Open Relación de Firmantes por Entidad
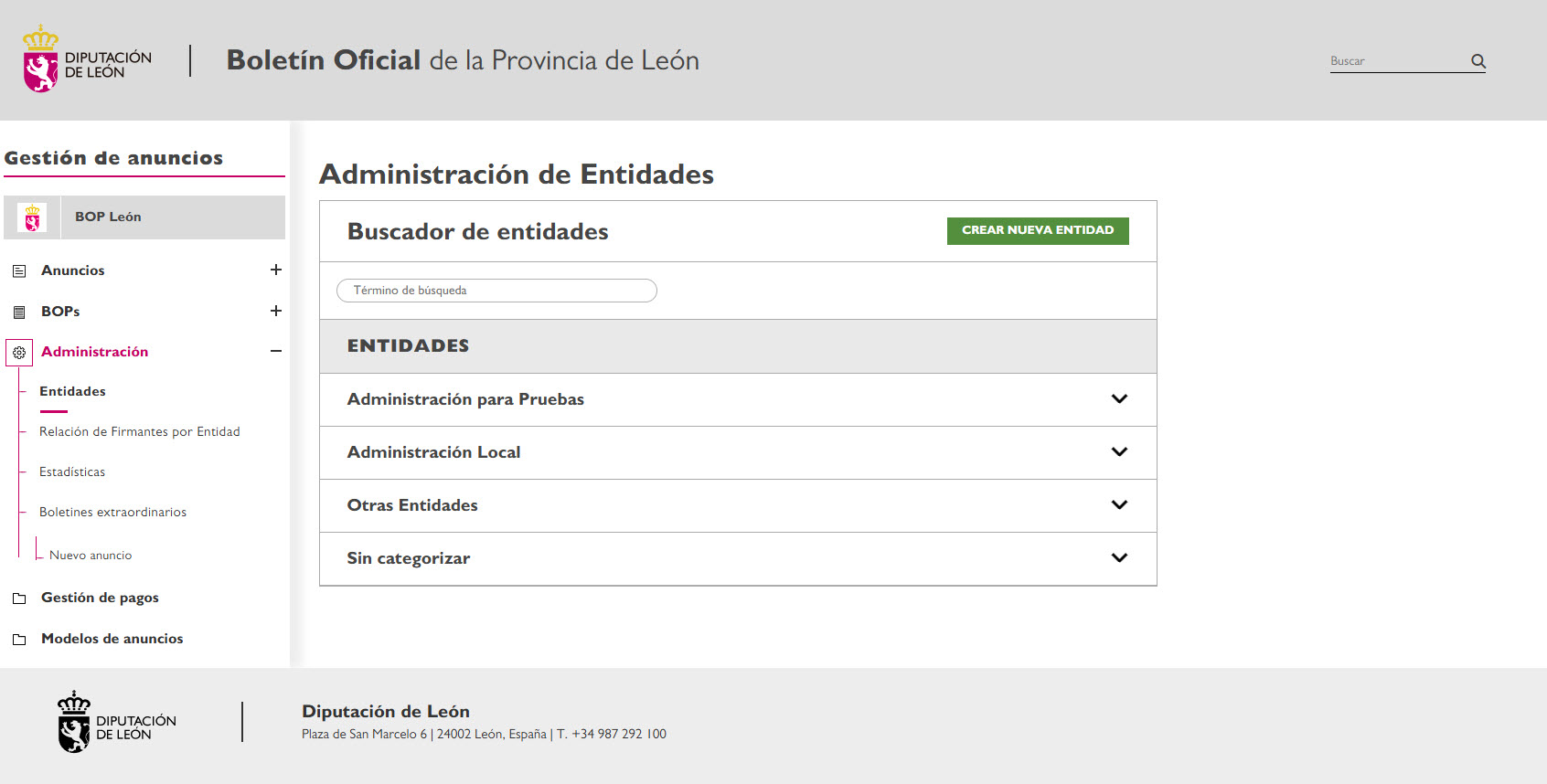The width and height of the screenshot is (1547, 784). 139,432
